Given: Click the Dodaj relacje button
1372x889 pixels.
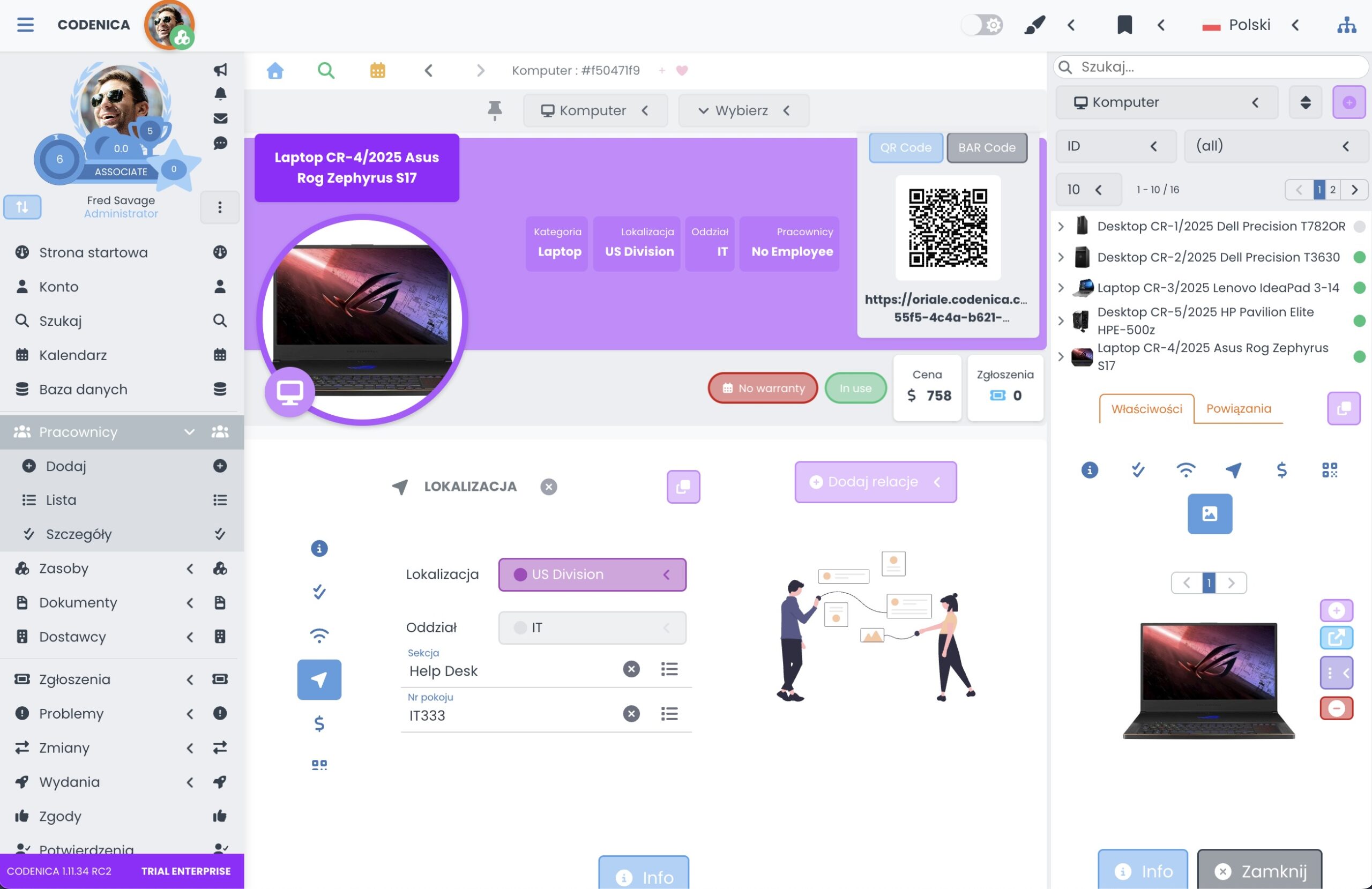Looking at the screenshot, I should click(x=875, y=482).
